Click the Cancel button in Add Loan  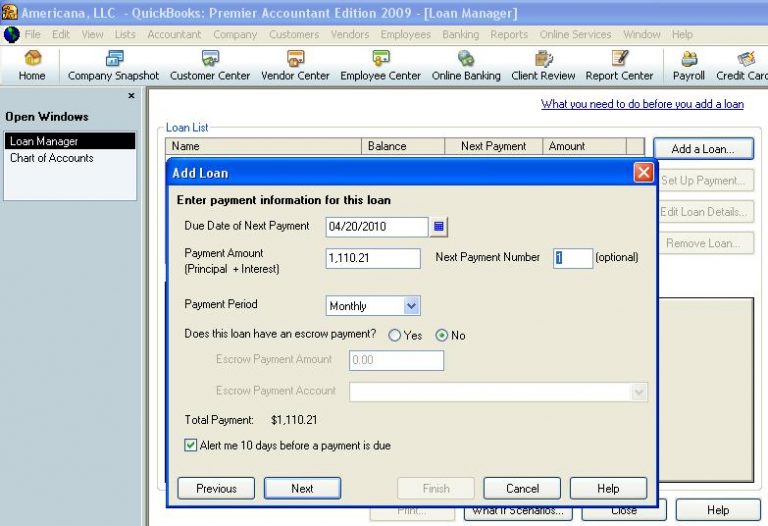pyautogui.click(x=522, y=488)
